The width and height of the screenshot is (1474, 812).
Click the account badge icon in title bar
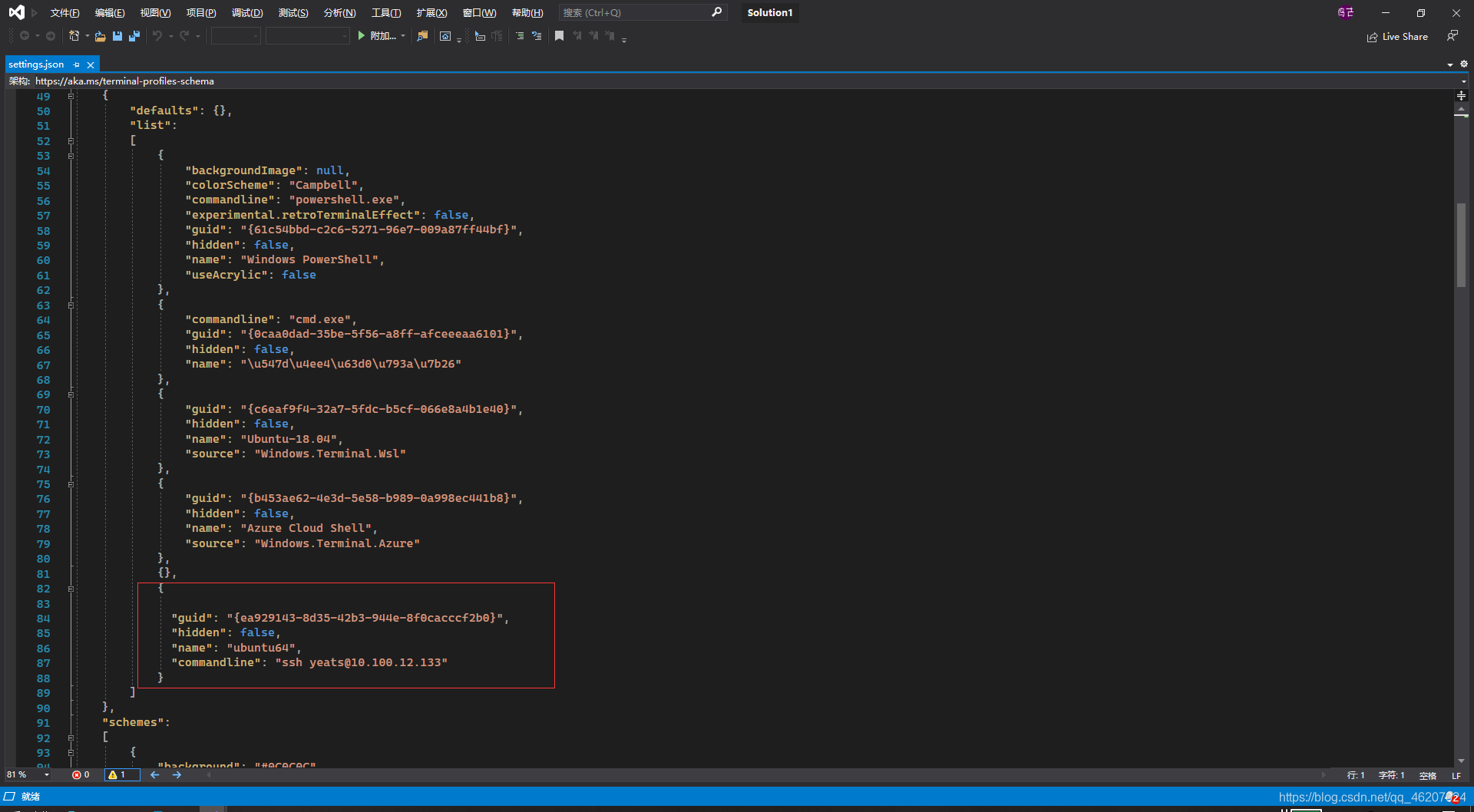[x=1346, y=12]
